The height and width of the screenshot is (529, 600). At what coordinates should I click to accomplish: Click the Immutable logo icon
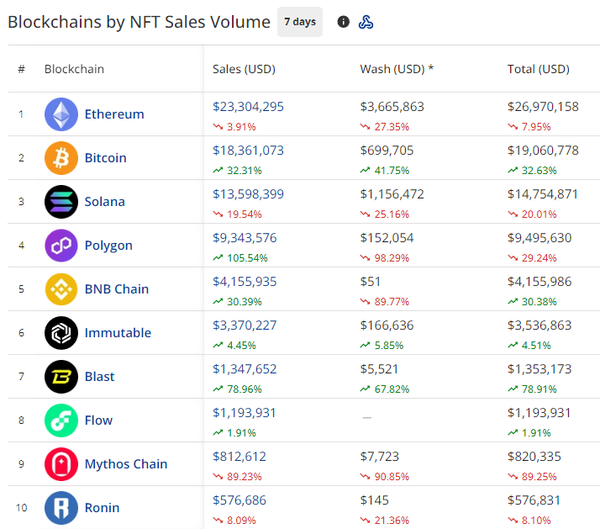click(61, 332)
